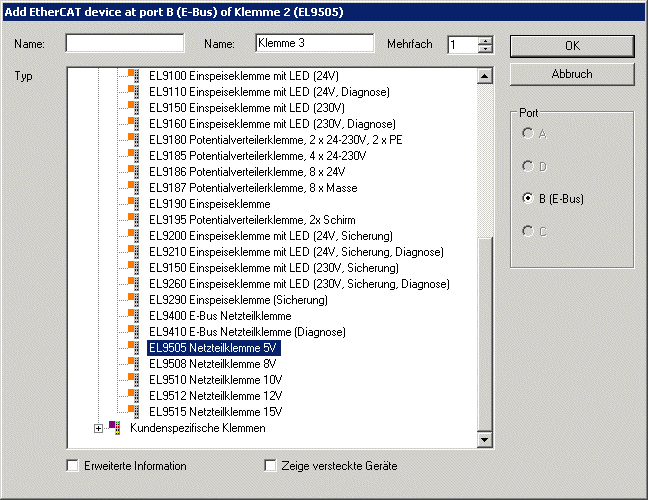Select EL9290 Einspeiseklemme (Sicherung)

click(238, 300)
